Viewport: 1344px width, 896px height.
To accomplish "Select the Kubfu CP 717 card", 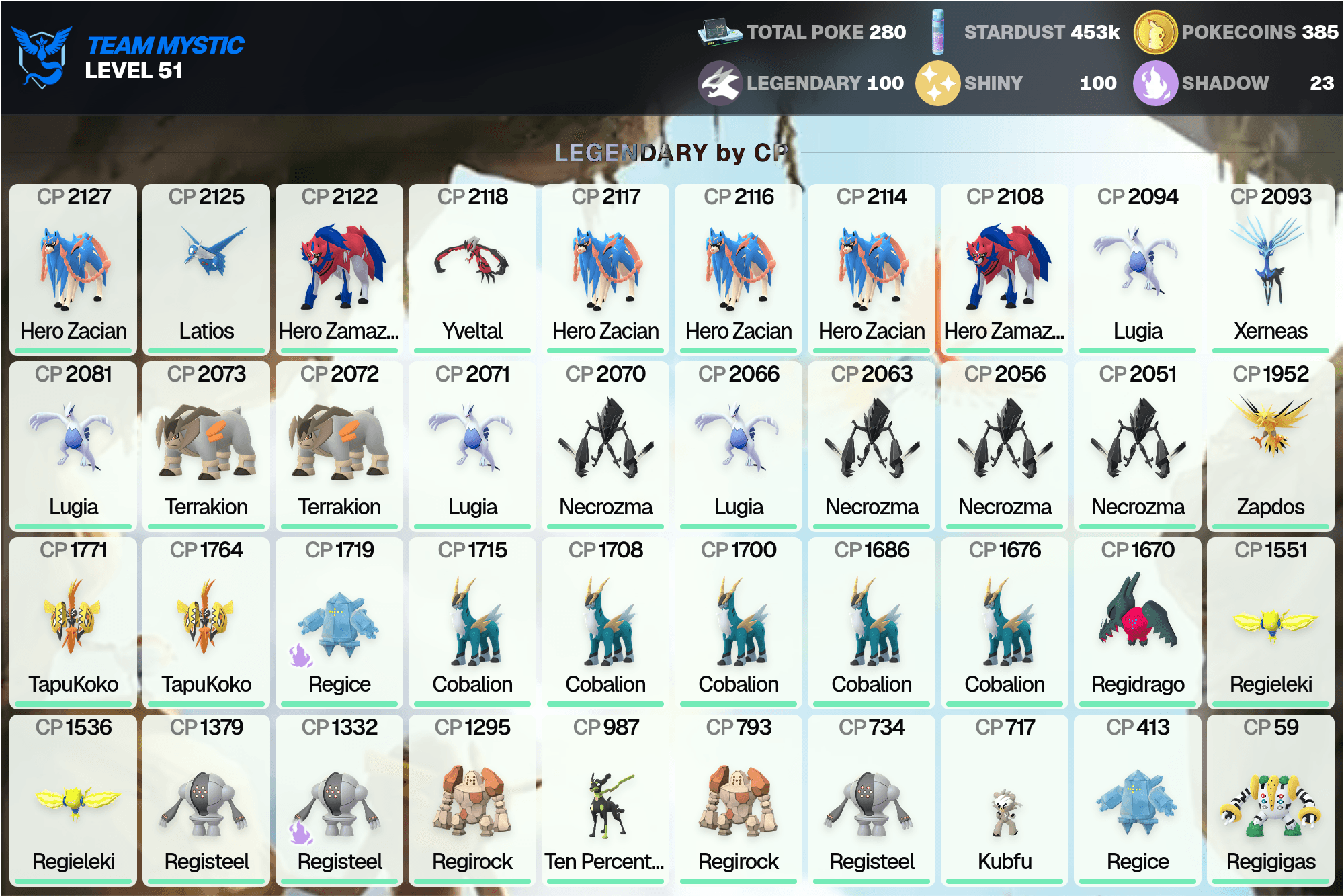I will [x=1005, y=800].
